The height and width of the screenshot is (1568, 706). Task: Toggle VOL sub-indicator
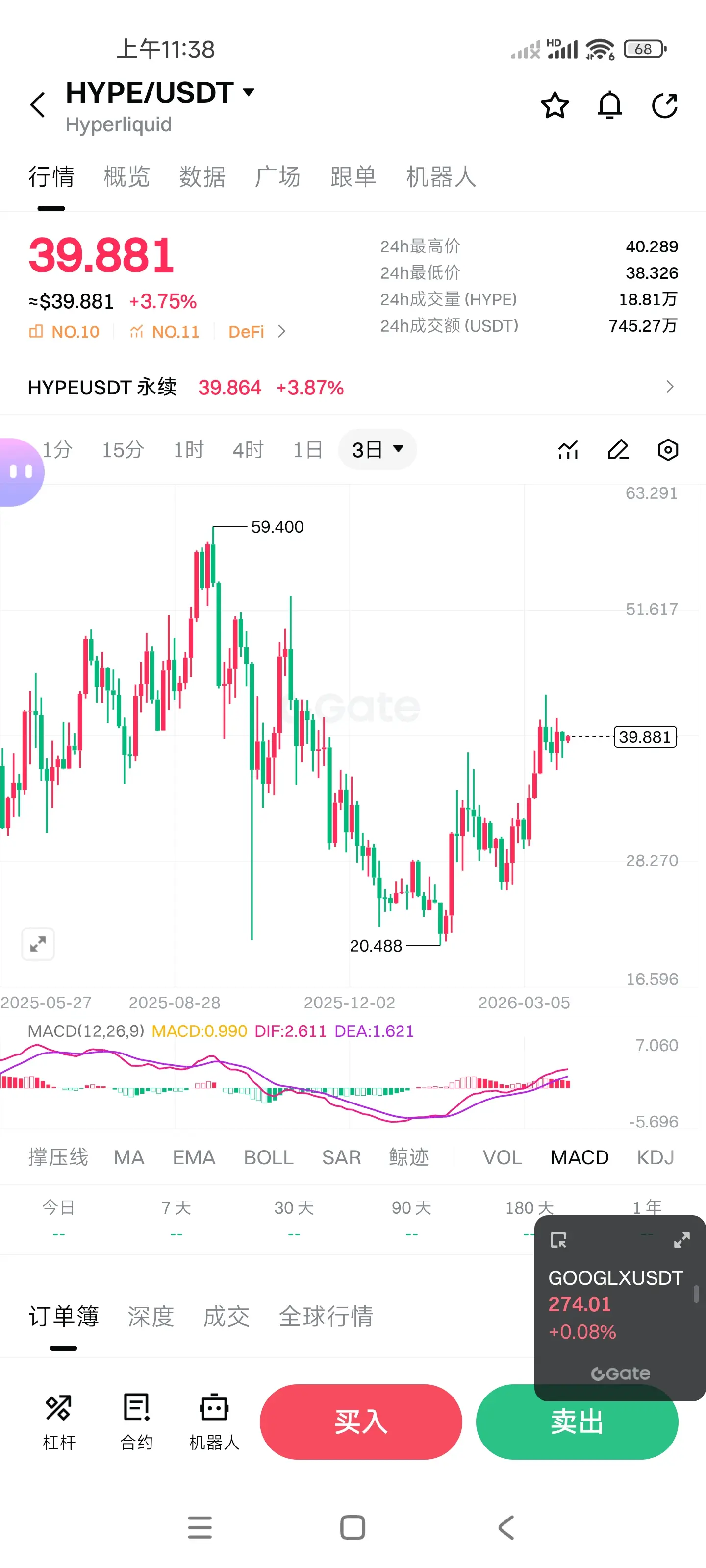(503, 1157)
